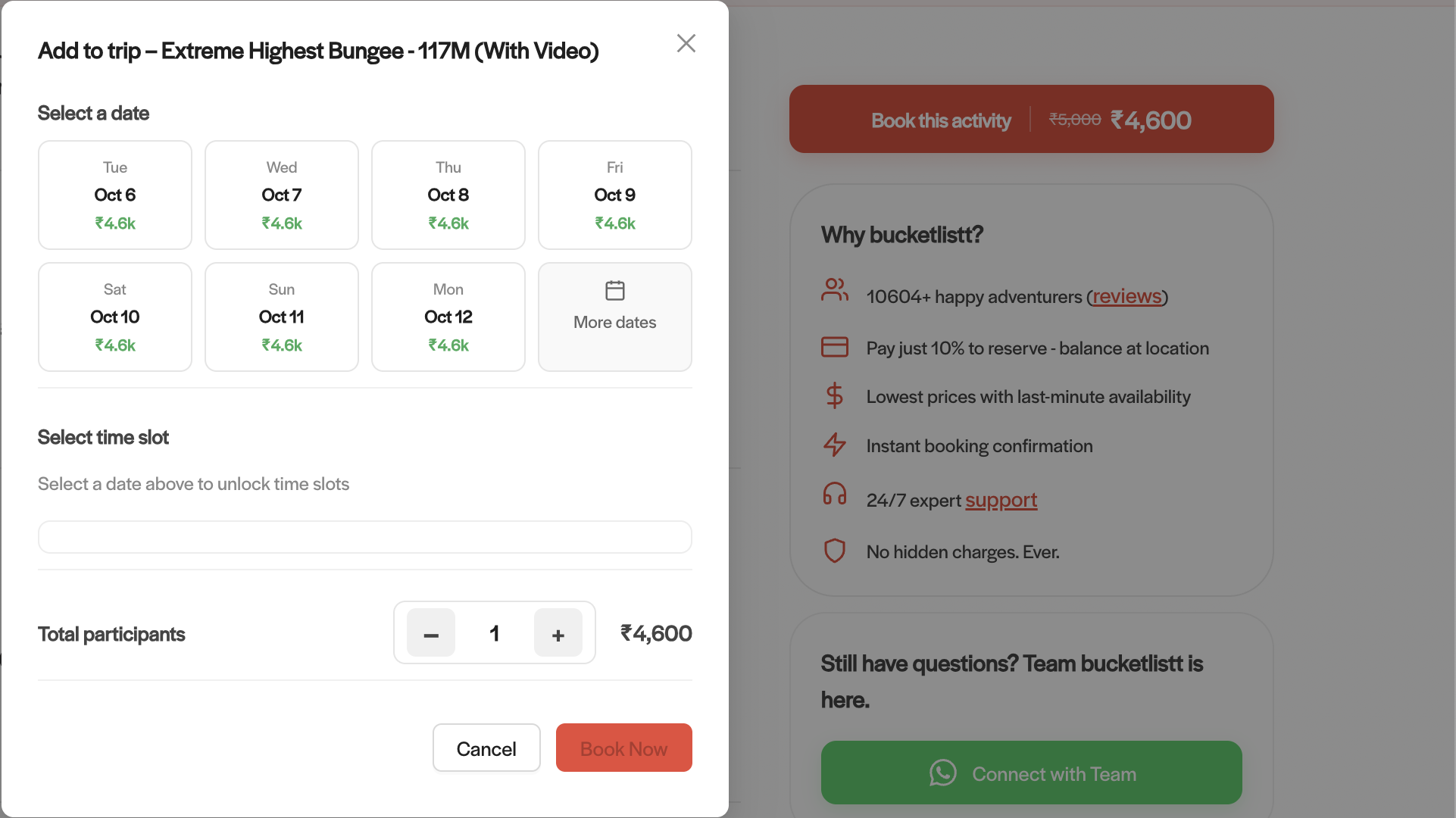Click the shield icon

(x=835, y=551)
